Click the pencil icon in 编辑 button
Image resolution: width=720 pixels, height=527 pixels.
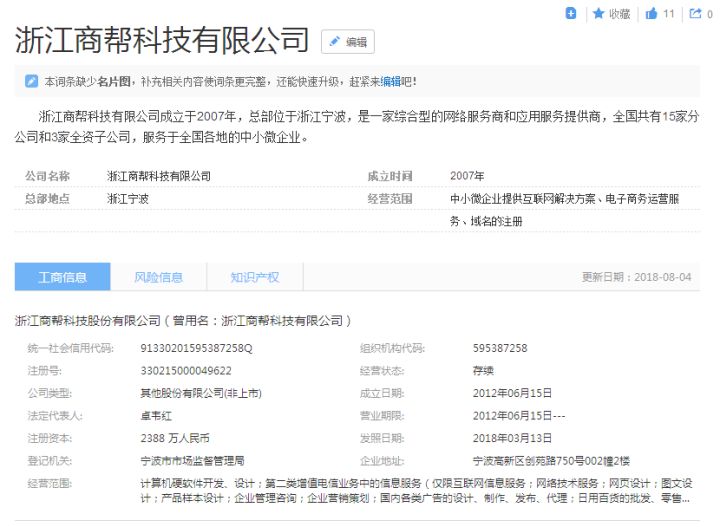[x=335, y=42]
